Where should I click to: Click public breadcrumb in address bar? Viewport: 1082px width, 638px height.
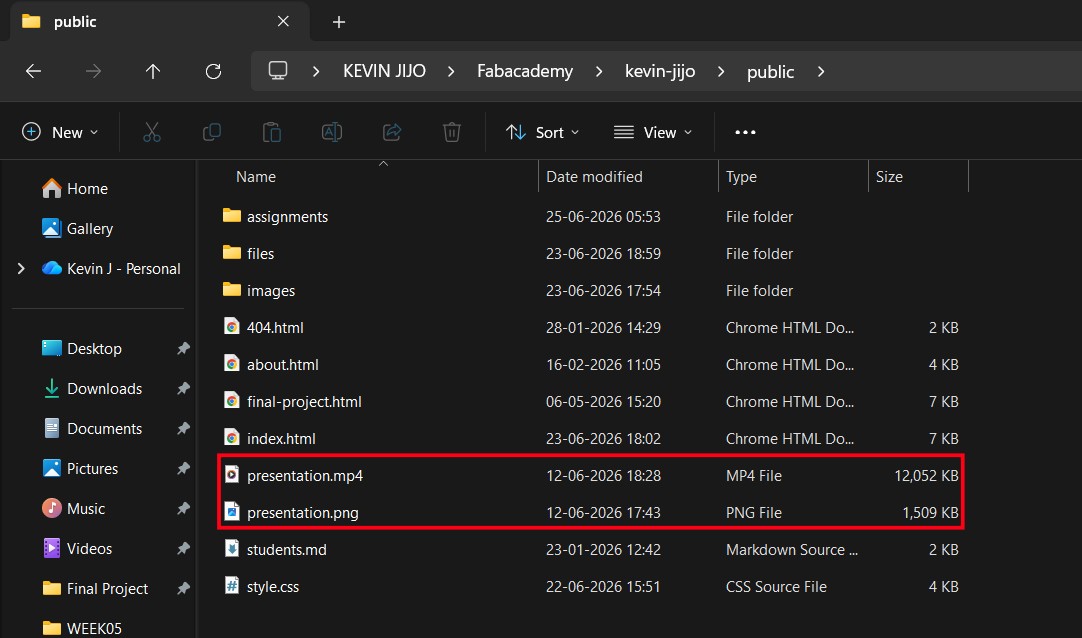click(x=770, y=71)
